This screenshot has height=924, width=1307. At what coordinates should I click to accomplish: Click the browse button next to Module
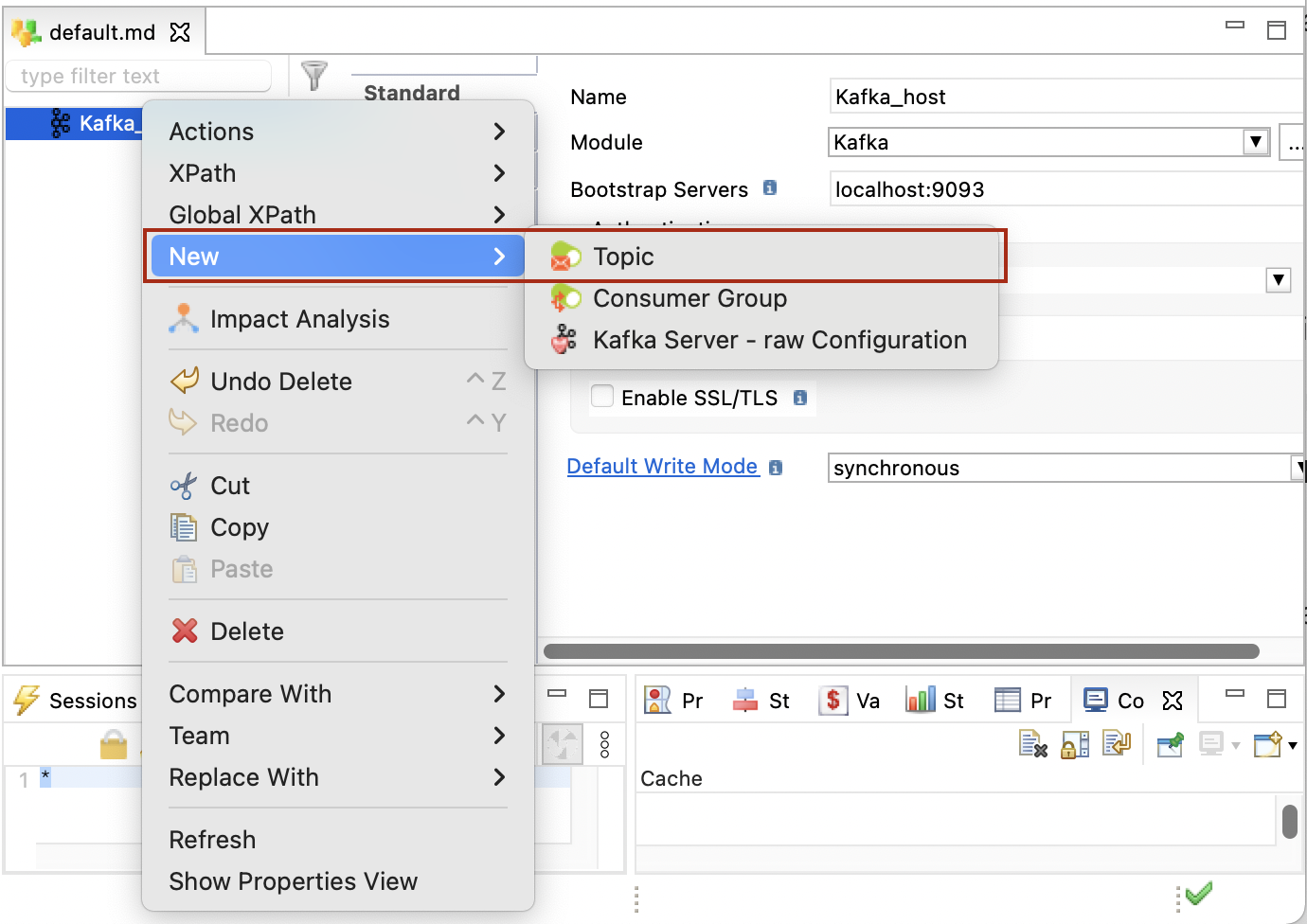tap(1293, 143)
